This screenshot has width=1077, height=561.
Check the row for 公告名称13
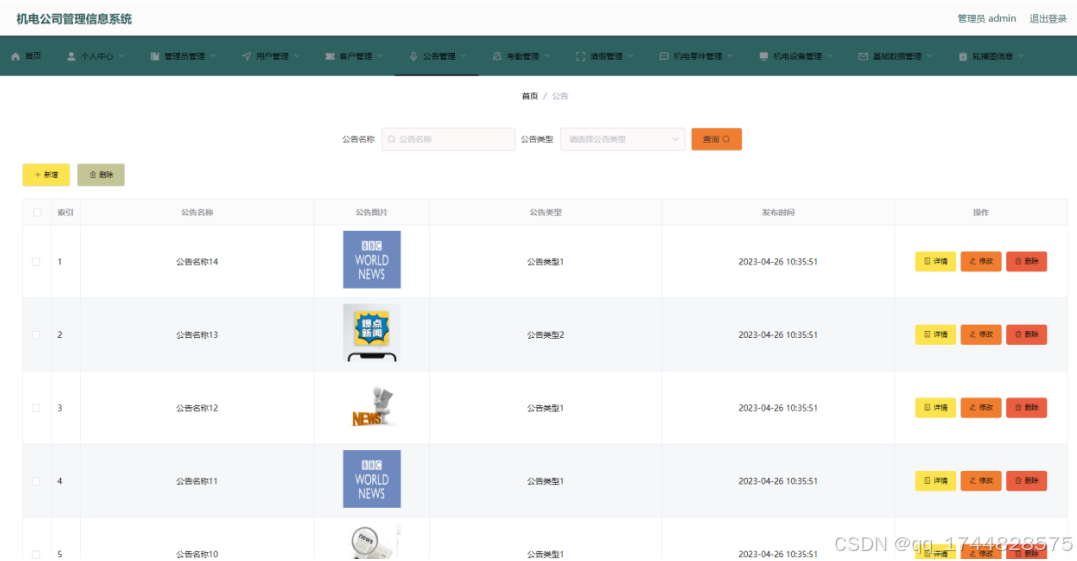pos(36,335)
